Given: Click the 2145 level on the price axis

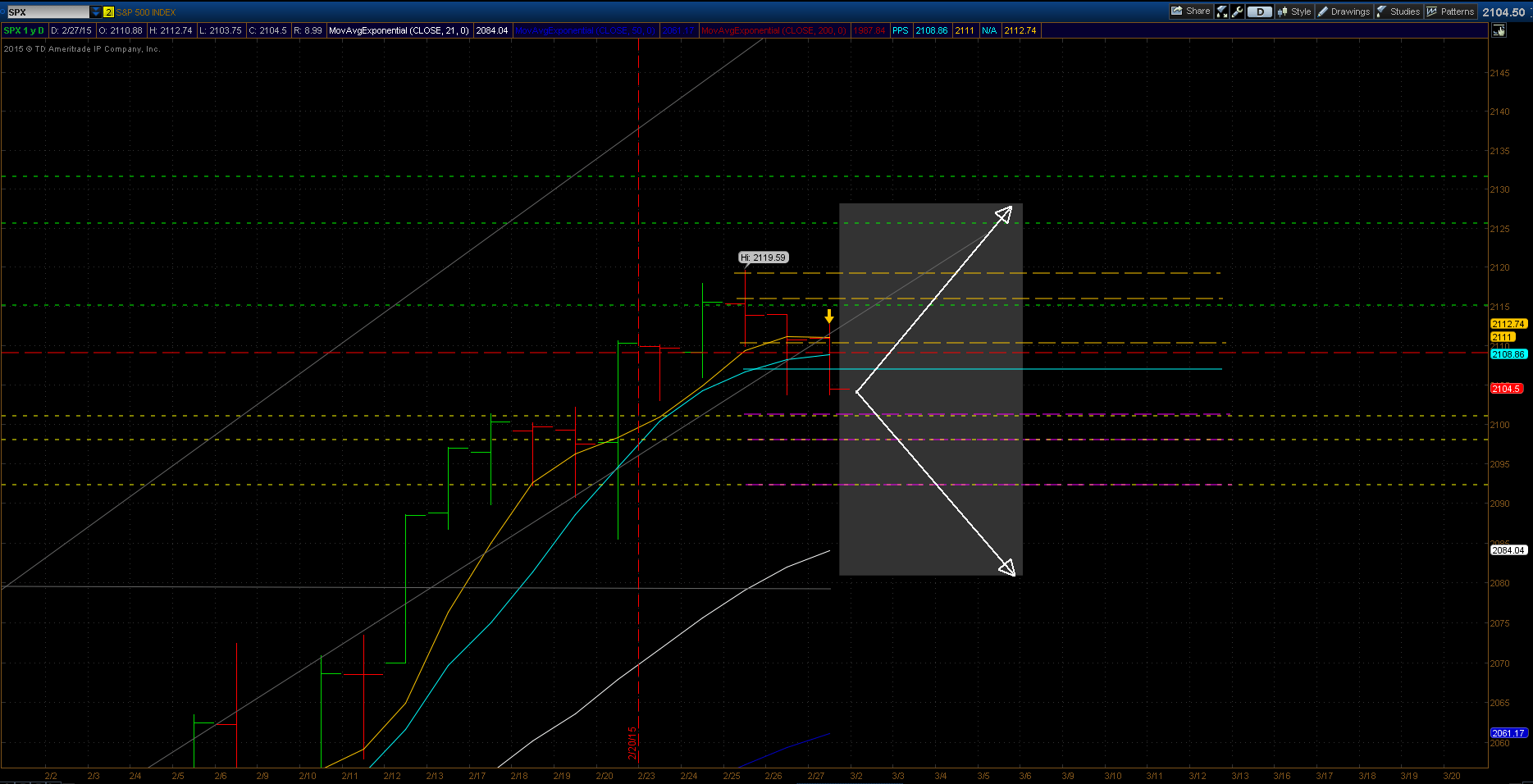Looking at the screenshot, I should pyautogui.click(x=1499, y=73).
